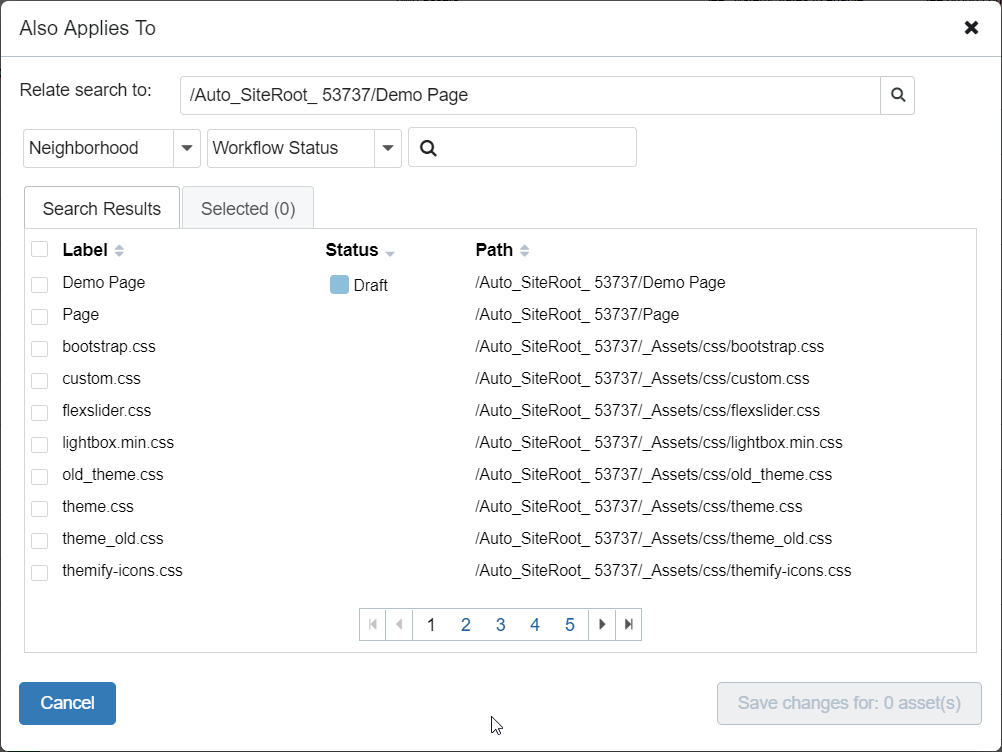Screen dimensions: 1002x752
Task: Check the Demo Page checkbox
Action: tap(39, 283)
